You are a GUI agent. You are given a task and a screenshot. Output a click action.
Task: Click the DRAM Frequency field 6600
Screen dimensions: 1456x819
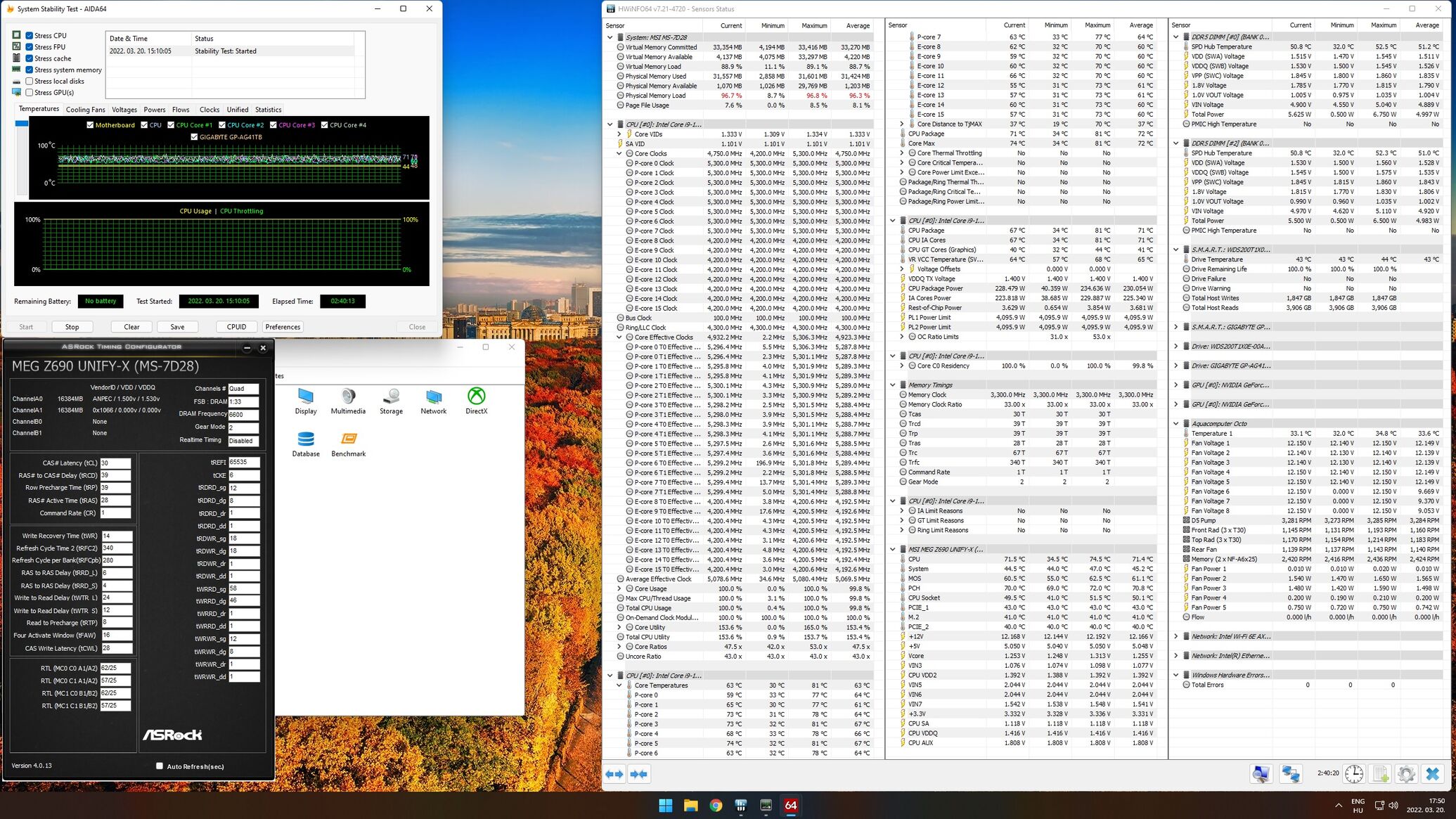243,415
